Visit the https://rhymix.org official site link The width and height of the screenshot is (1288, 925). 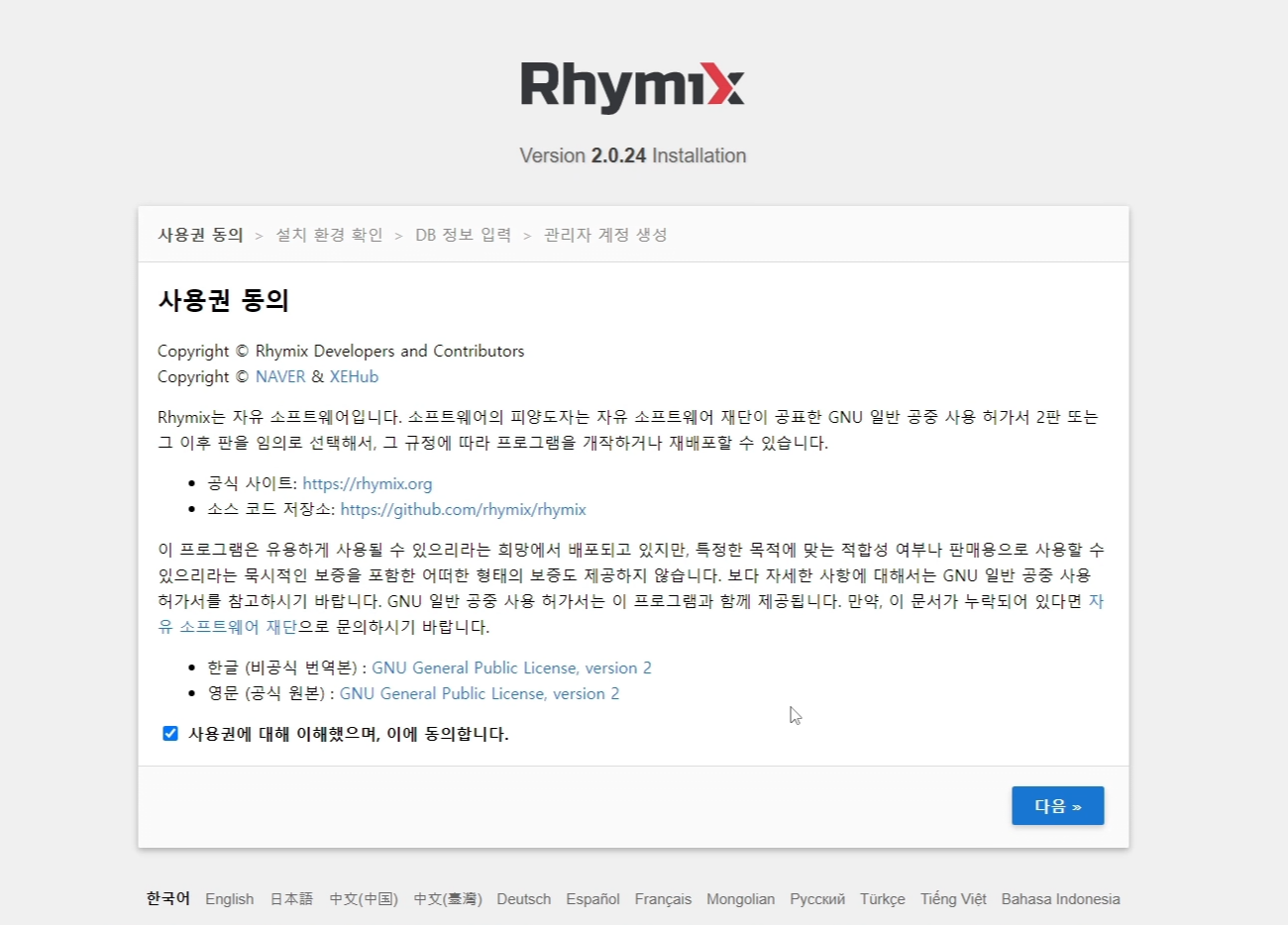[368, 483]
